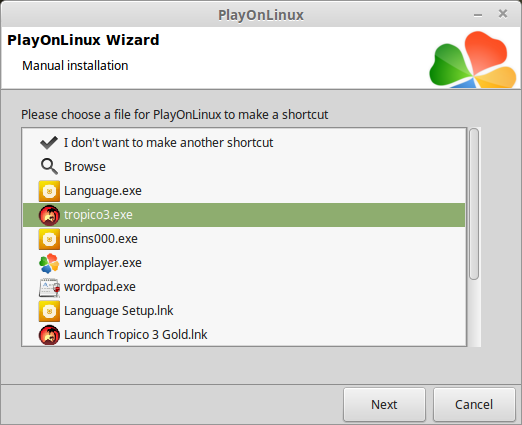Minimize the PlayOnLinux window

coord(478,15)
